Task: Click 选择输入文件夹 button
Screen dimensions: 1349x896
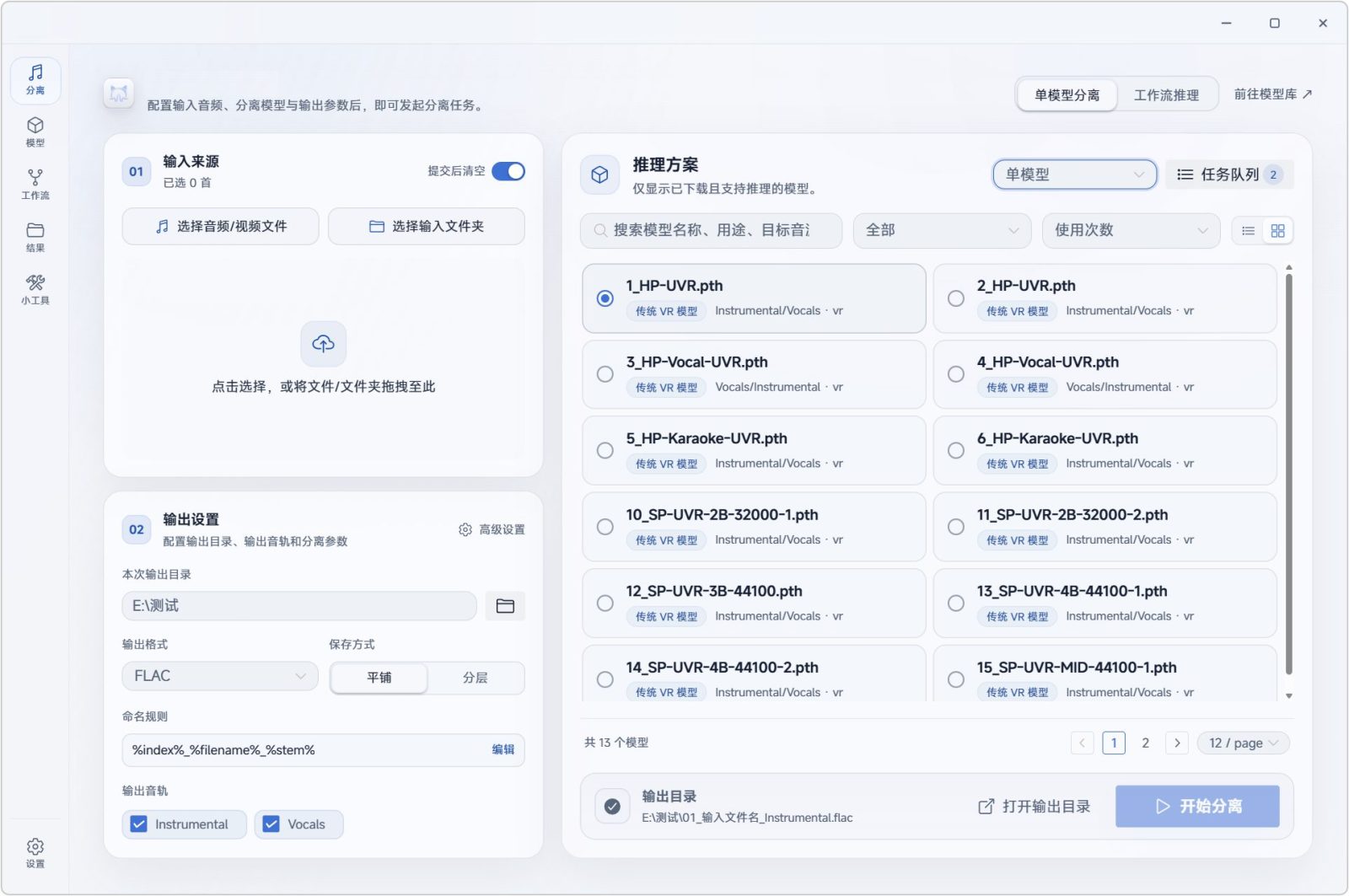Action: pyautogui.click(x=427, y=226)
